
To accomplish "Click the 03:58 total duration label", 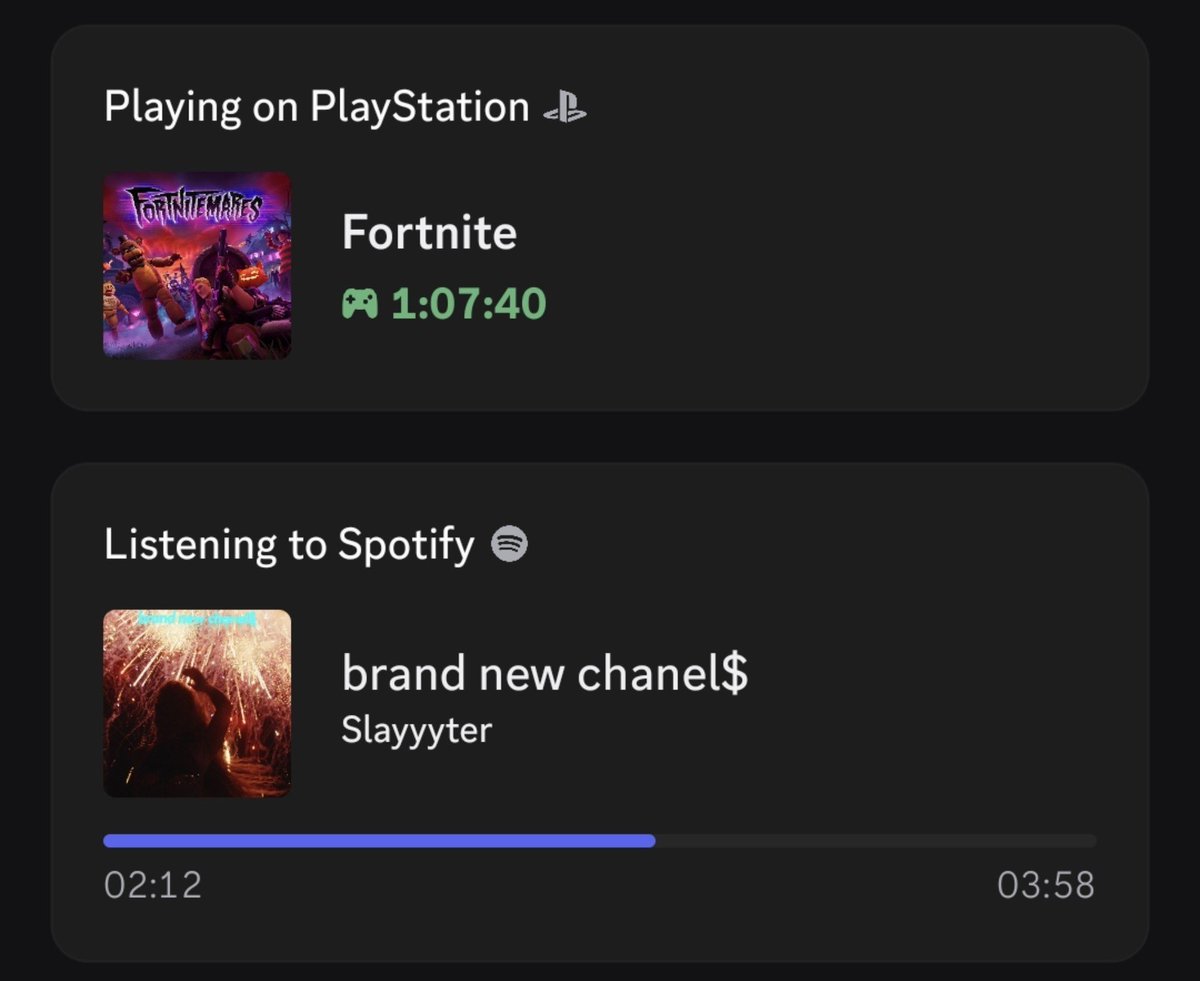I will point(1046,885).
